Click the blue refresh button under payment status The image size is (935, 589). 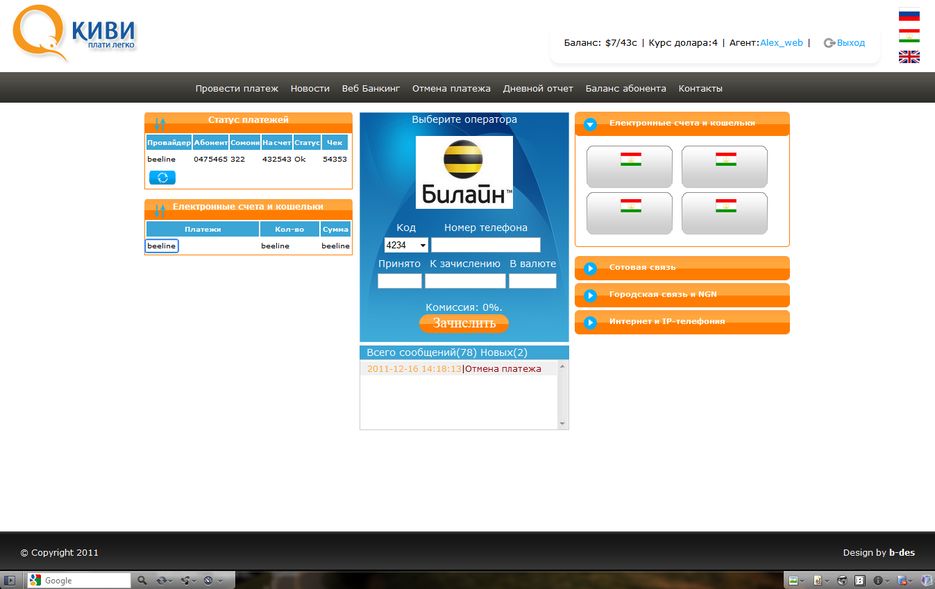(162, 177)
